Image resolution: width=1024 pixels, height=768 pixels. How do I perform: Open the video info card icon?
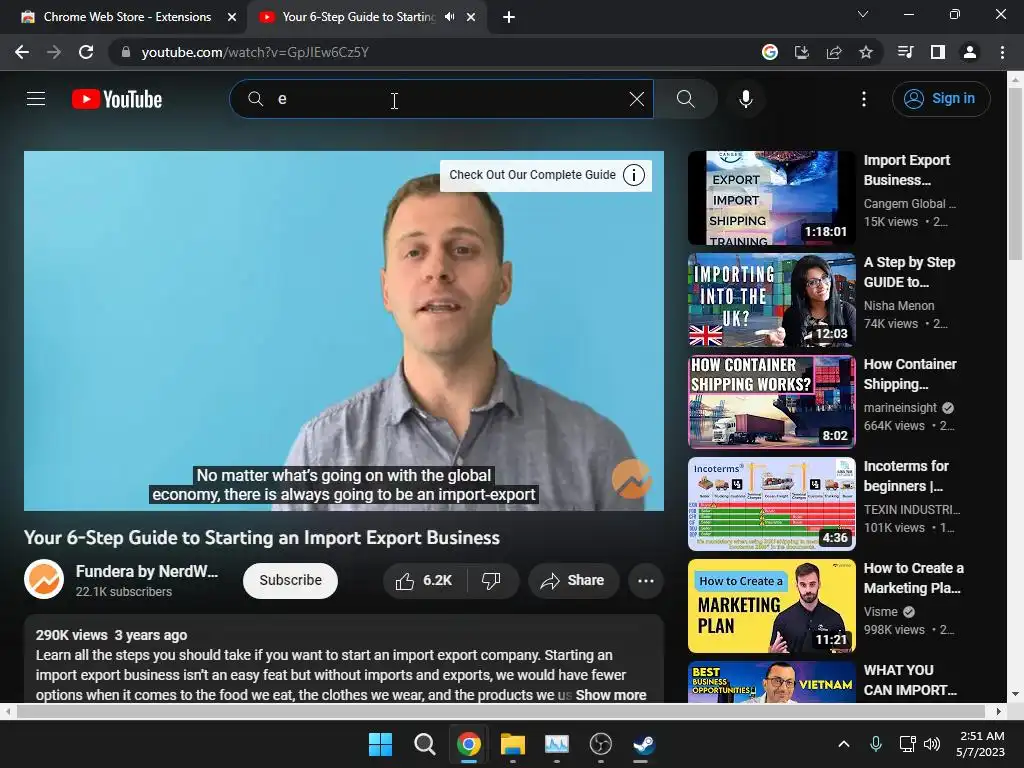tap(633, 175)
